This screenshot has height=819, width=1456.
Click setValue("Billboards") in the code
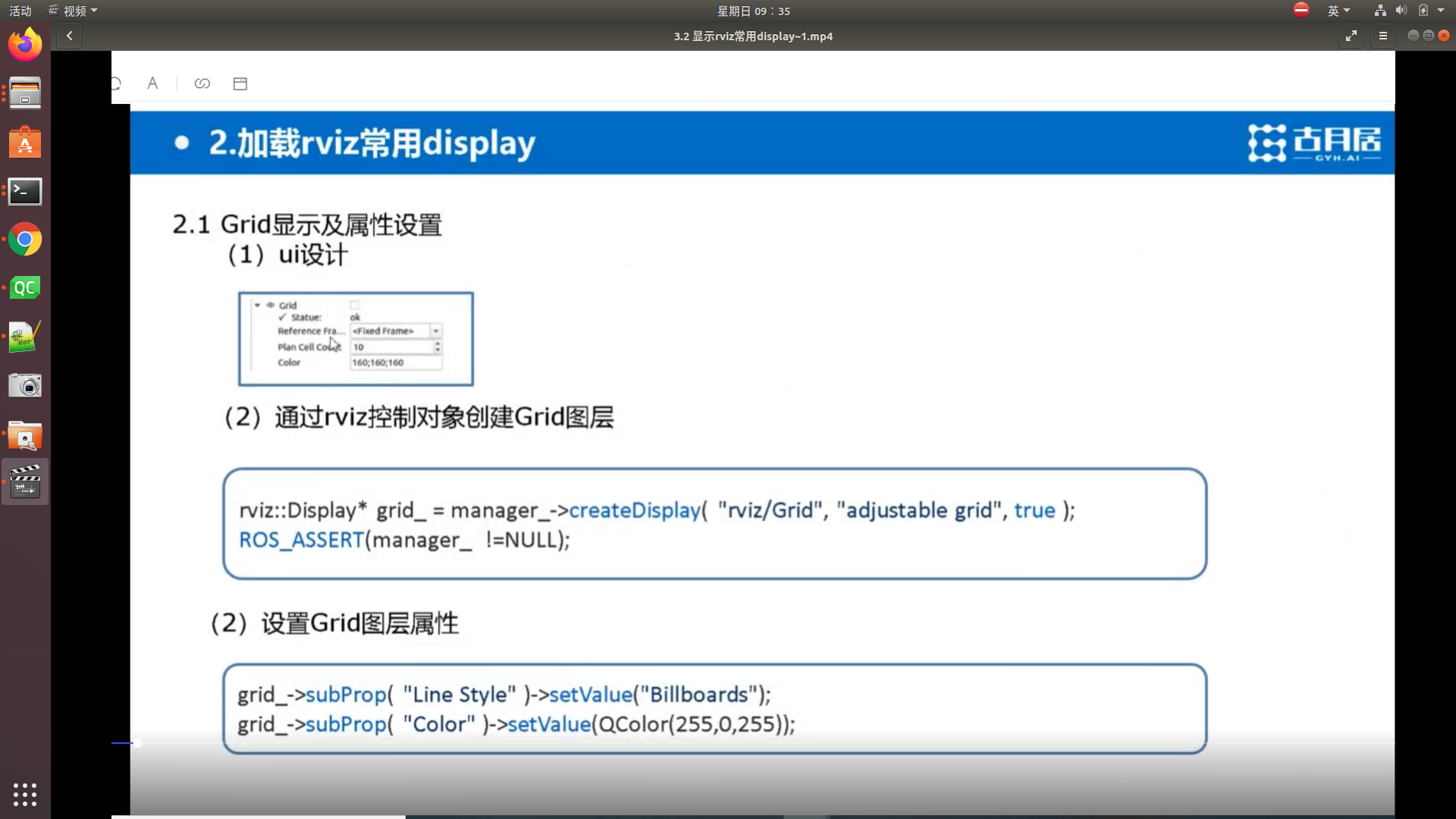point(658,695)
